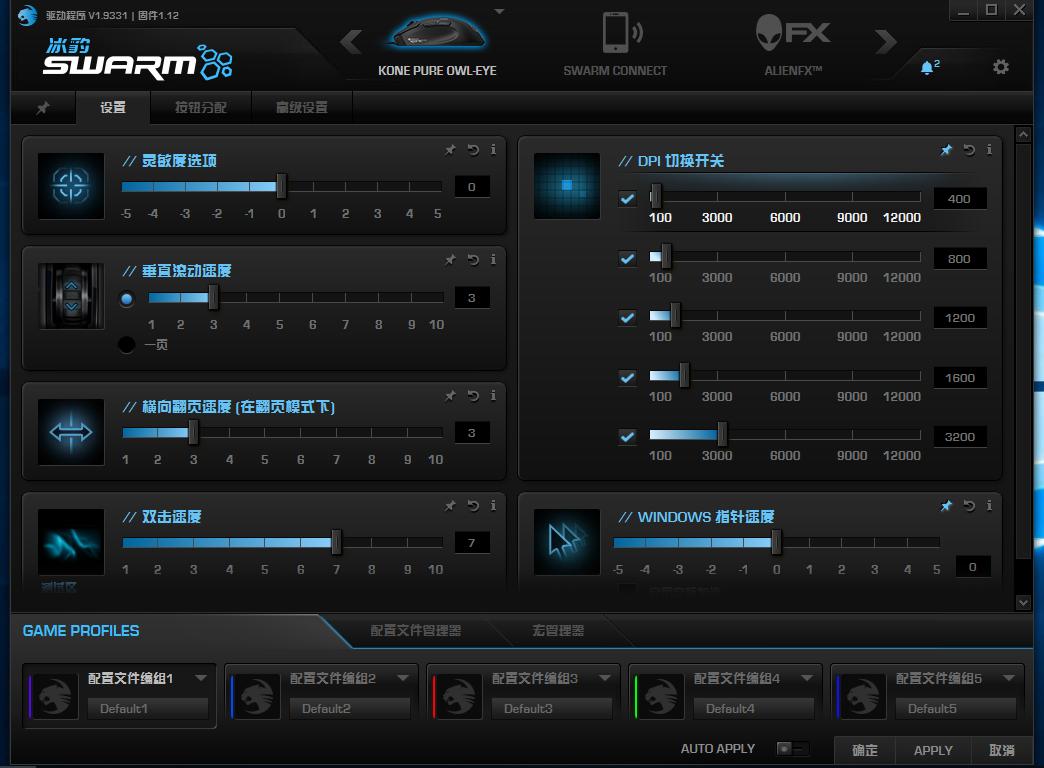Open notifications bell icon
The image size is (1044, 768).
point(929,67)
